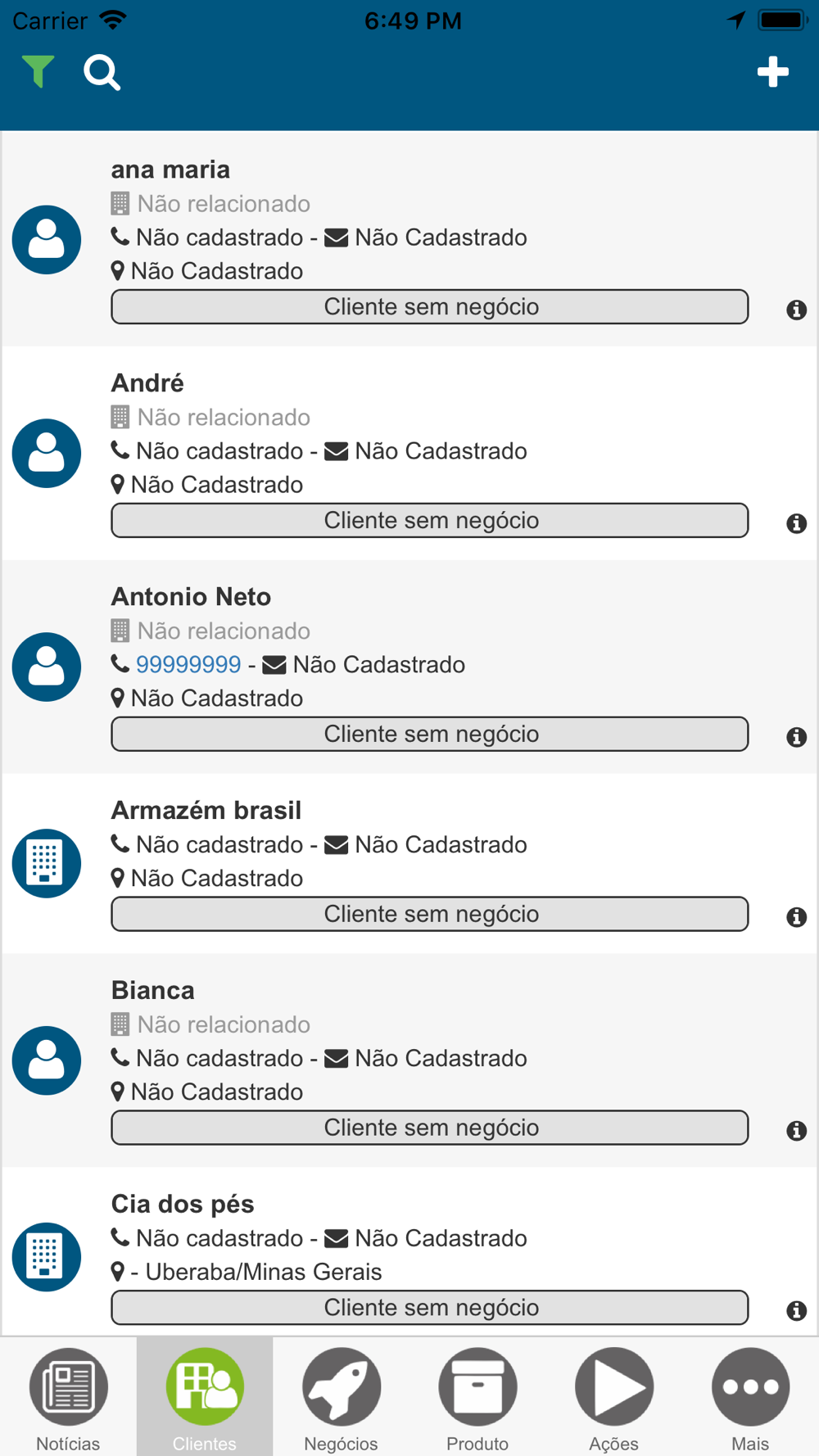Open the Negócios tab
The image size is (819, 1456).
(341, 1398)
